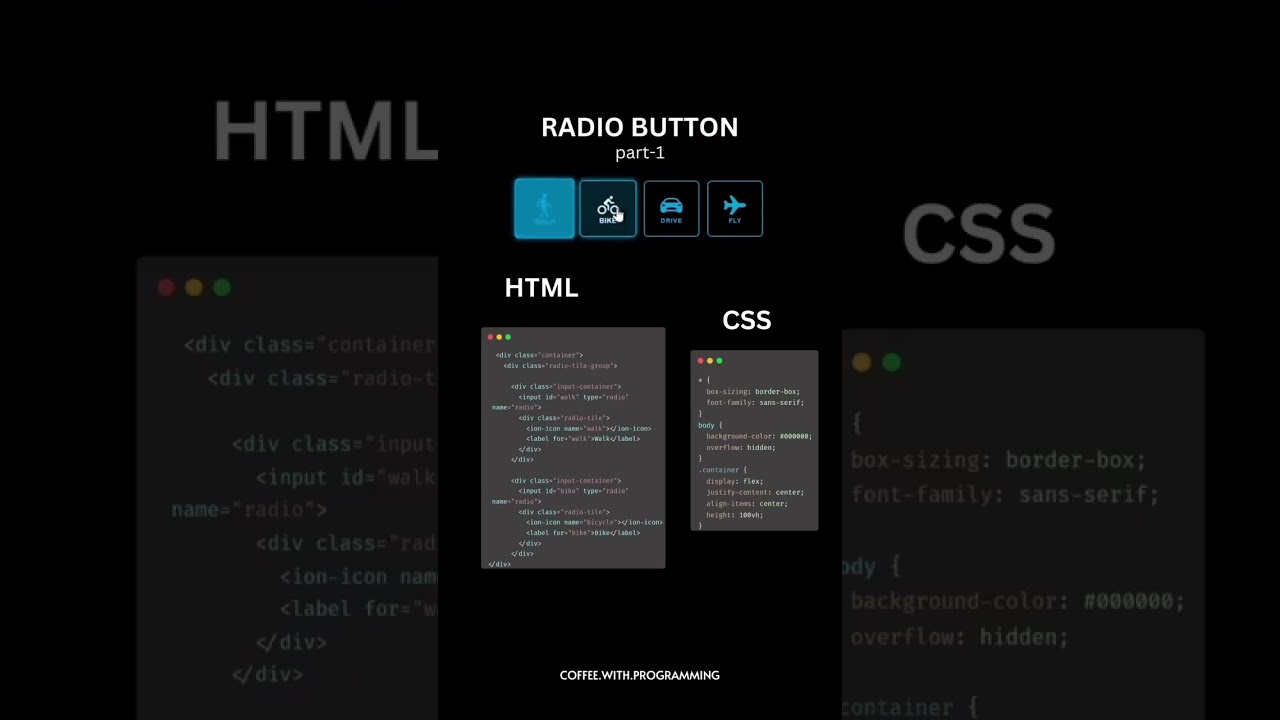
Task: Click 'radio-tile-group' div line in sharp HTML card
Action: [x=560, y=366]
